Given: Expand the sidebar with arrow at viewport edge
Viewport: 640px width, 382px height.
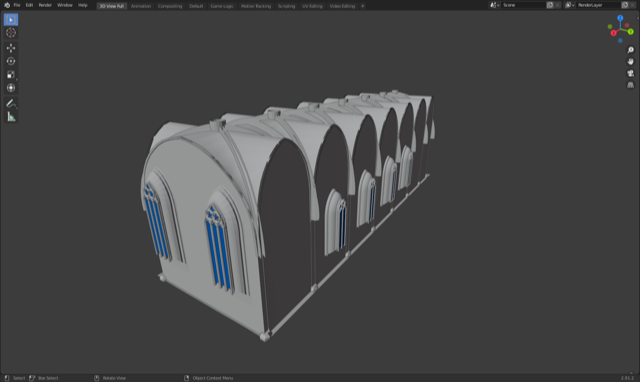Looking at the screenshot, I should [638, 18].
